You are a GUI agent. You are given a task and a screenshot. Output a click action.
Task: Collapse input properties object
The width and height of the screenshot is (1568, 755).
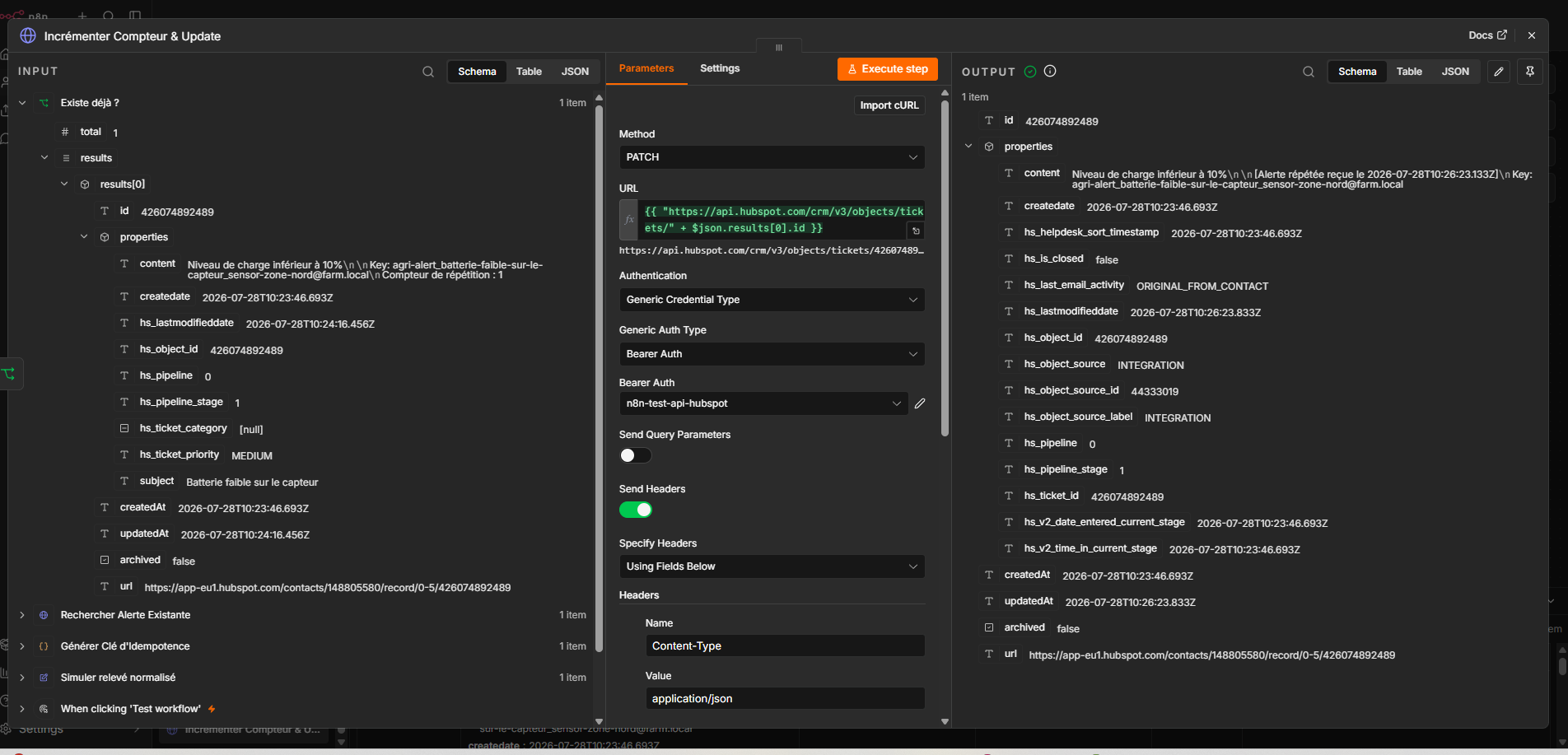(84, 237)
